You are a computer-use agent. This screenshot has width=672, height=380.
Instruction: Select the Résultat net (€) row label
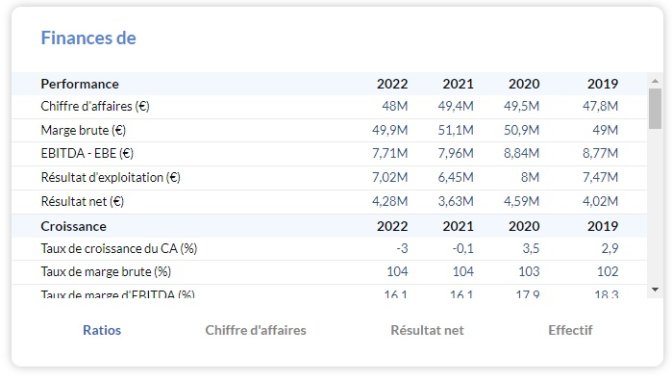(x=82, y=201)
